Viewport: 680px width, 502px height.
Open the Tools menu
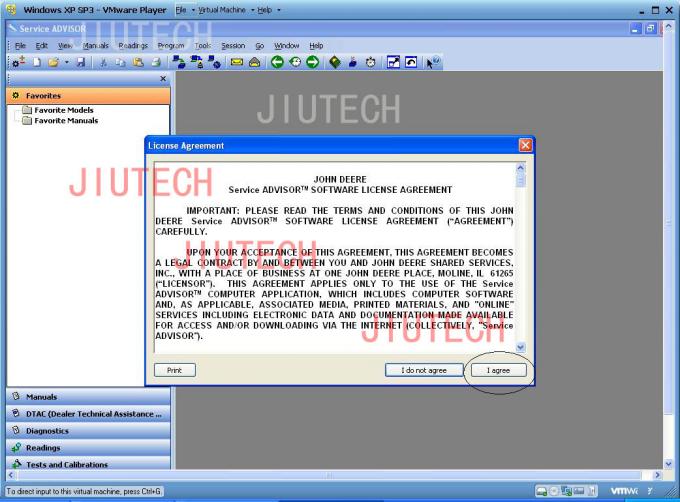coord(203,46)
